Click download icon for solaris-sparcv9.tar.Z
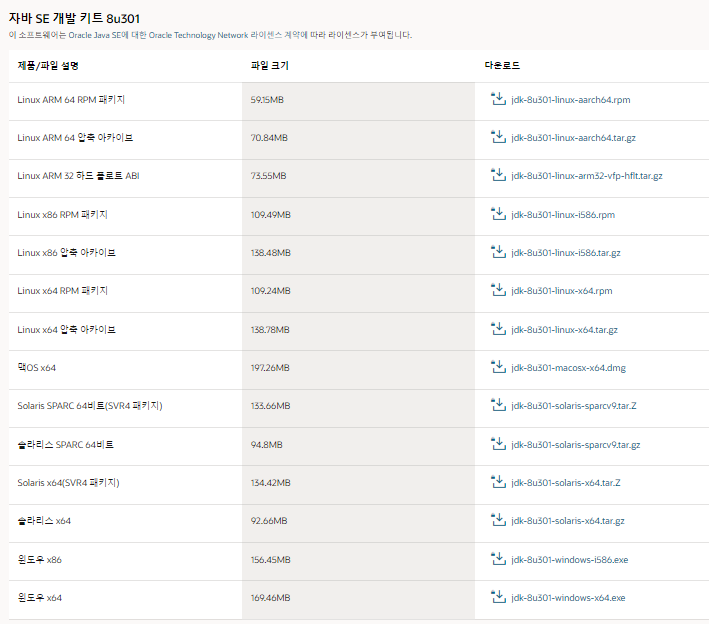Viewport: 709px width, 624px height. pyautogui.click(x=498, y=405)
